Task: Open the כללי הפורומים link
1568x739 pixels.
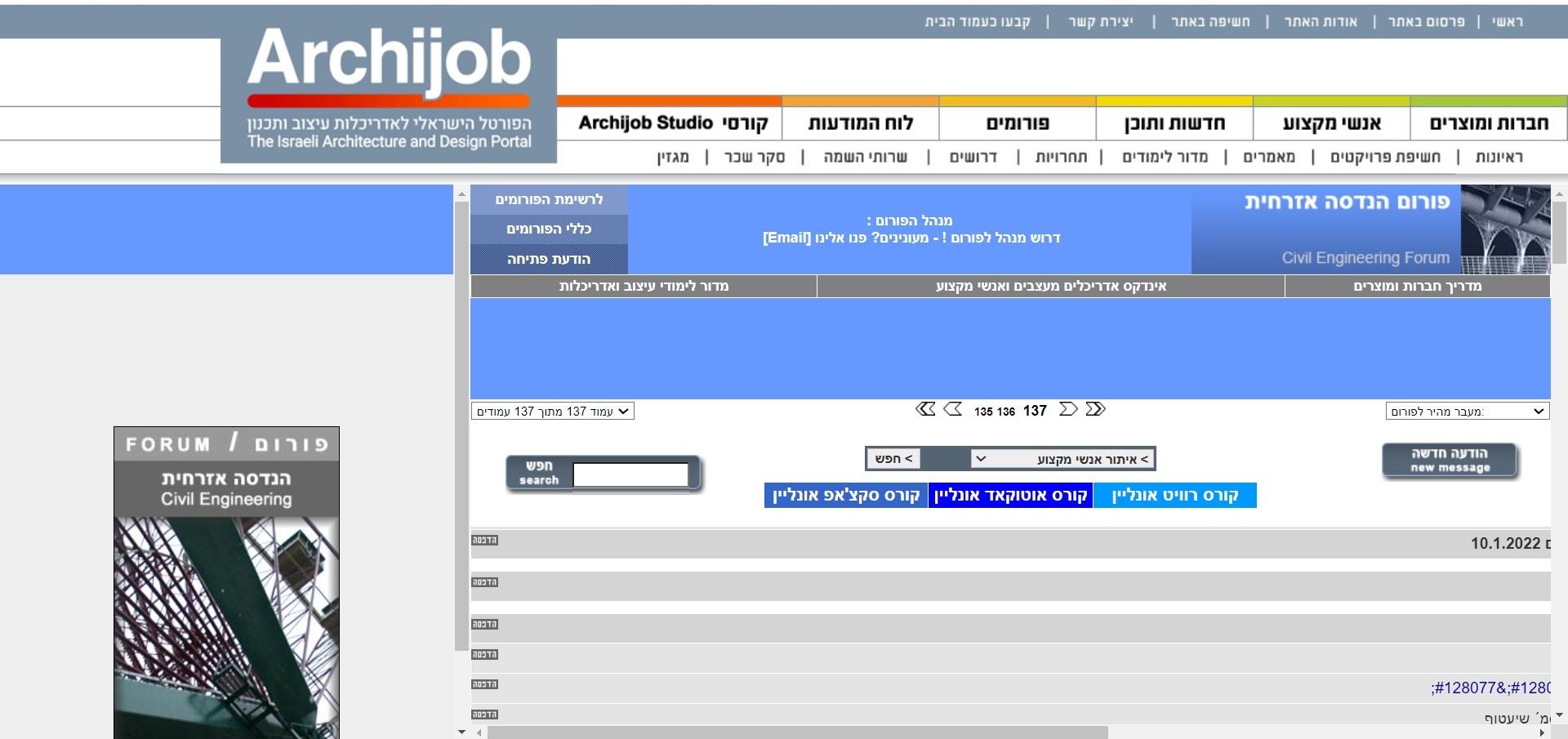Action: [x=549, y=229]
